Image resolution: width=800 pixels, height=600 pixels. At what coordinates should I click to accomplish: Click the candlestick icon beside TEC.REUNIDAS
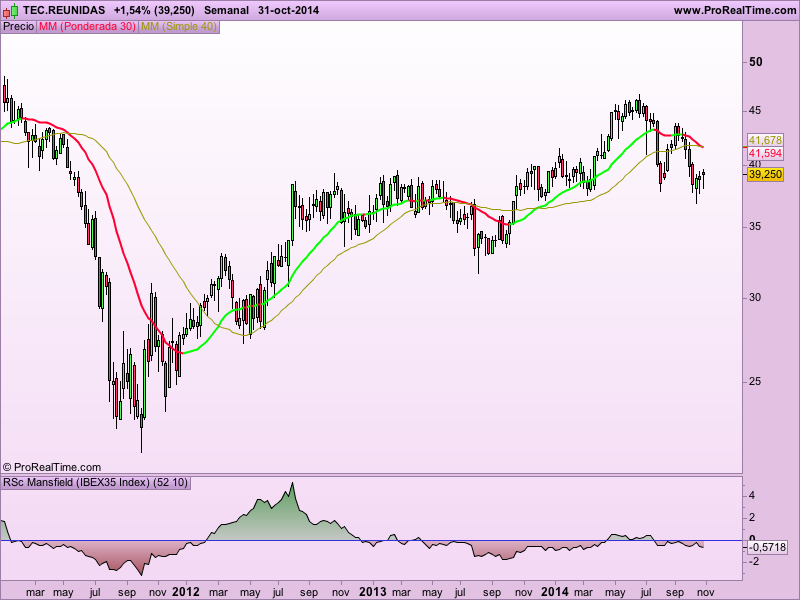[x=11, y=10]
